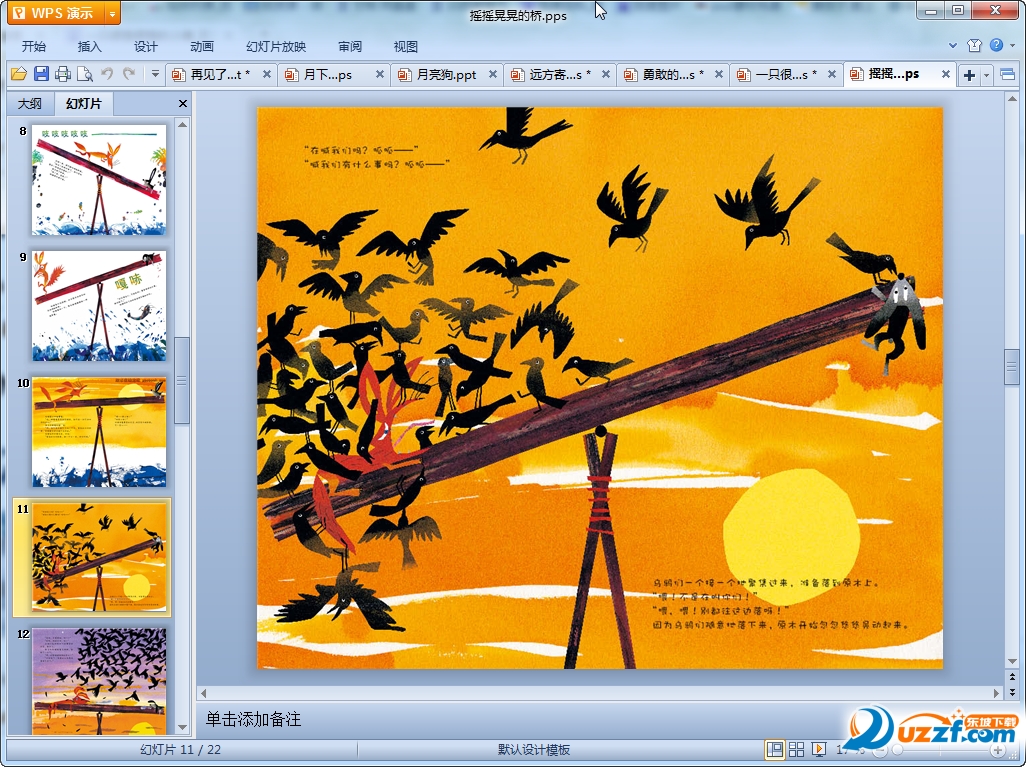This screenshot has height=767, width=1026.
Task: Select slide 9 thumbnail
Action: [x=99, y=306]
